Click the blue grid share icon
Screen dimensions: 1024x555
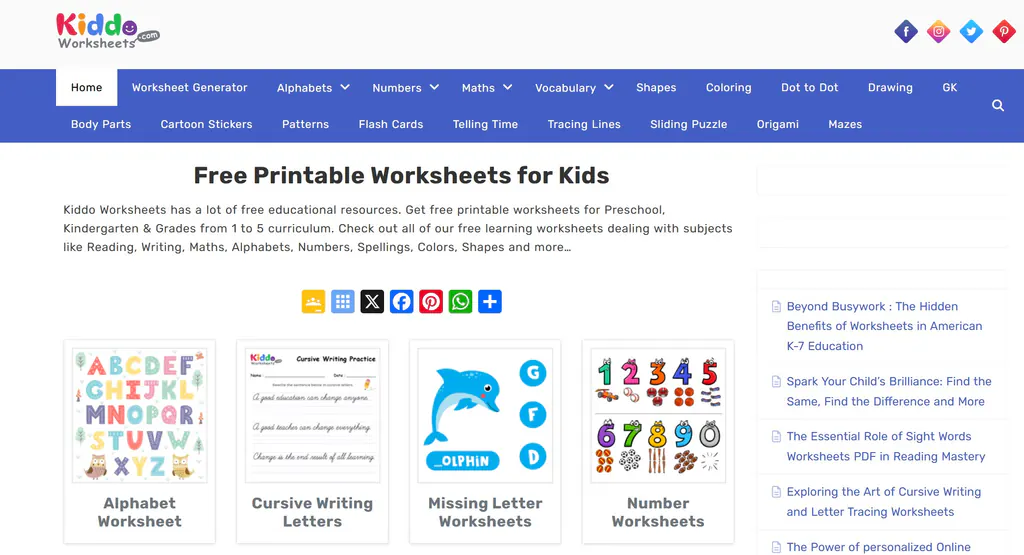click(343, 302)
